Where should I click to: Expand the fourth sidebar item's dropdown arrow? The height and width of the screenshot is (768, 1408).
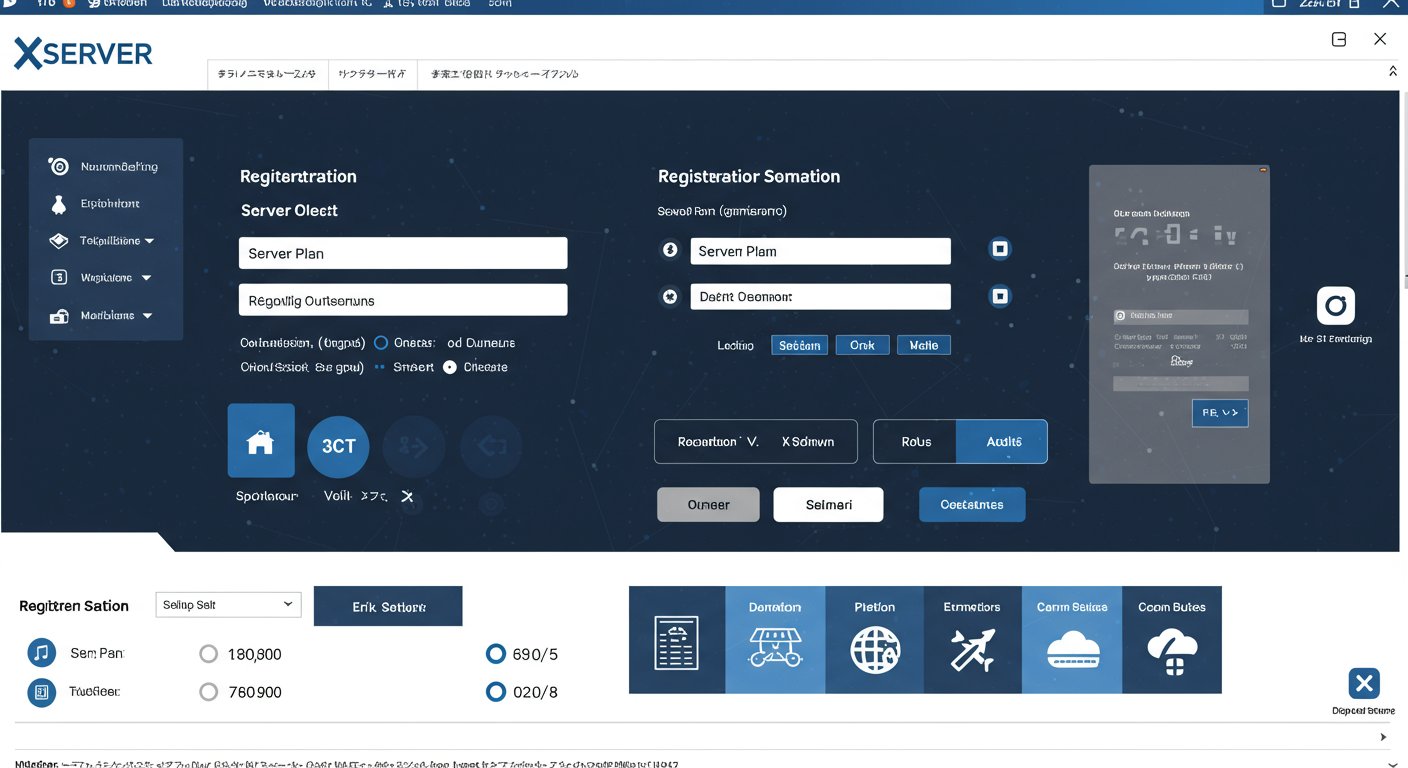146,278
